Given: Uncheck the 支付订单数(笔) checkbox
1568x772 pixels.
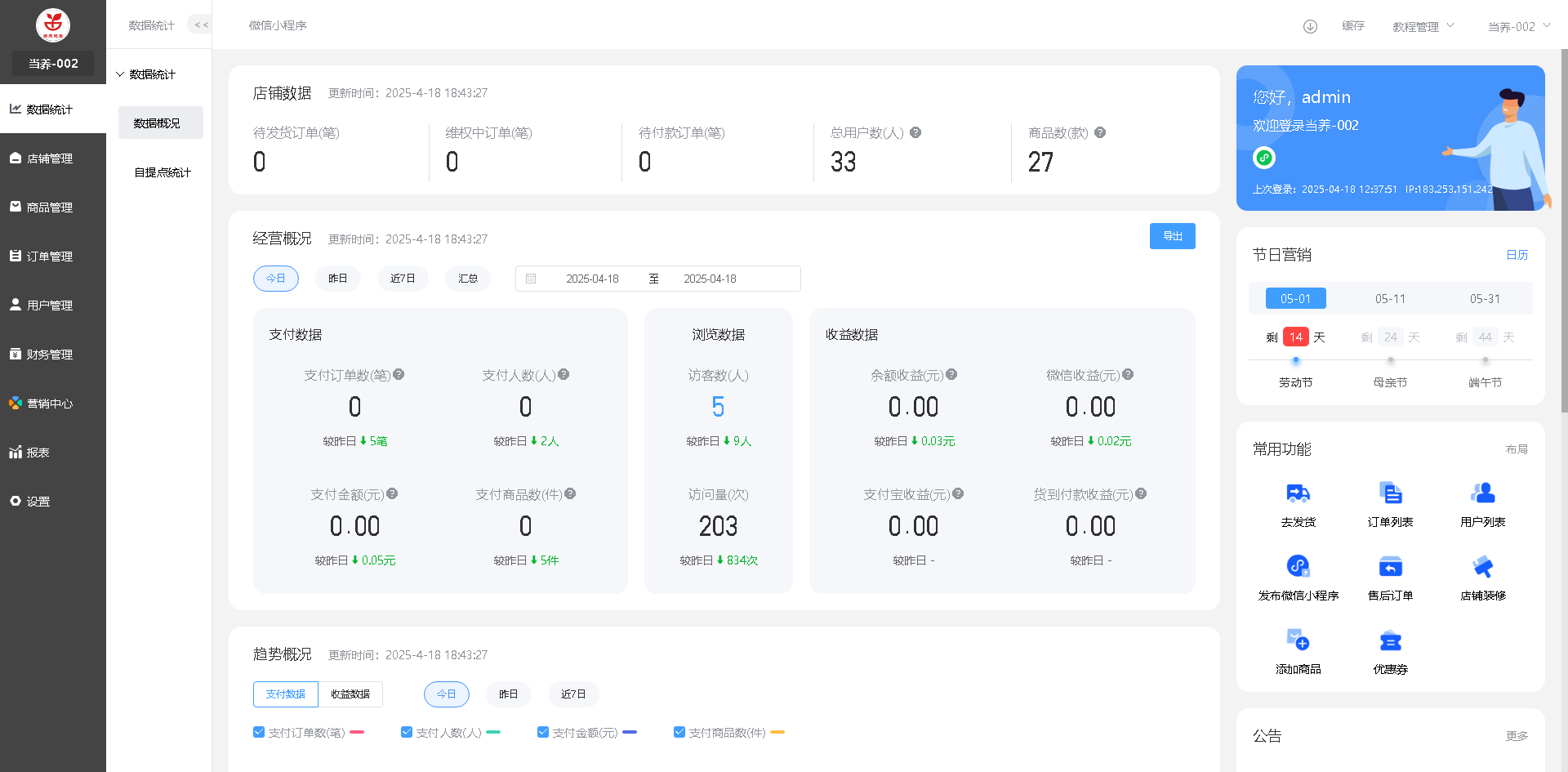Looking at the screenshot, I should (259, 732).
